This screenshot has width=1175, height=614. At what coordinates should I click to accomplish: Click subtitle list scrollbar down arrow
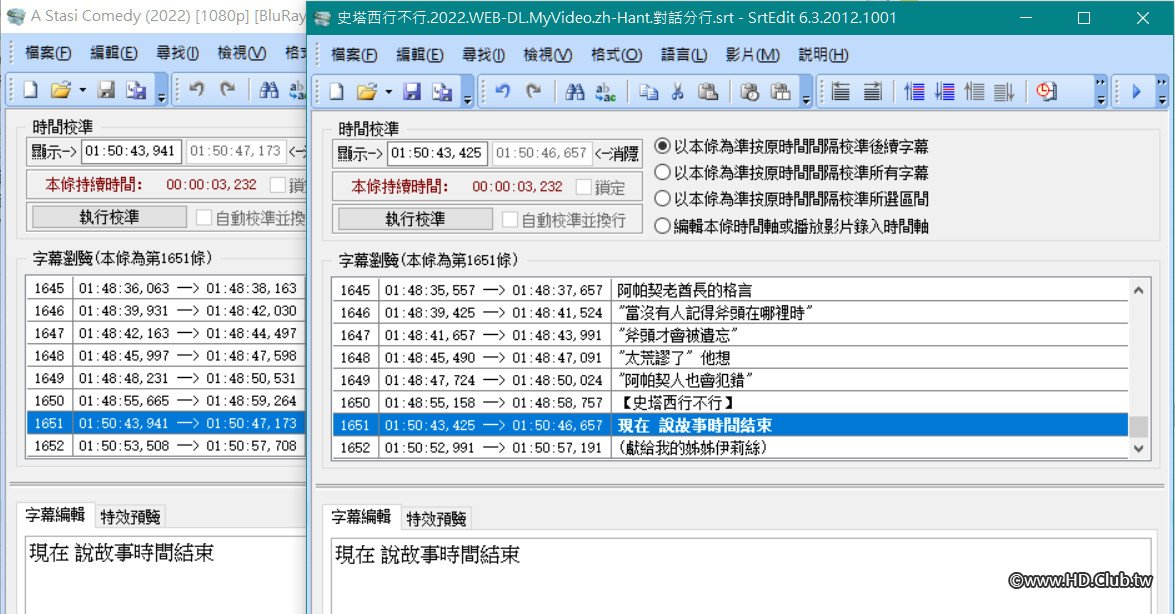click(1138, 448)
